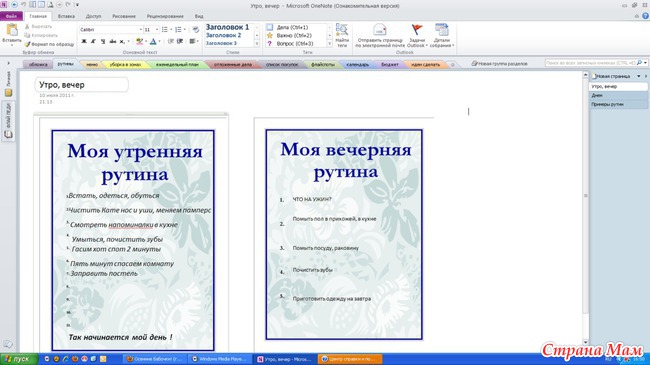The image size is (650, 365).
Task: Select Заголовок 3 style
Action: [221, 43]
